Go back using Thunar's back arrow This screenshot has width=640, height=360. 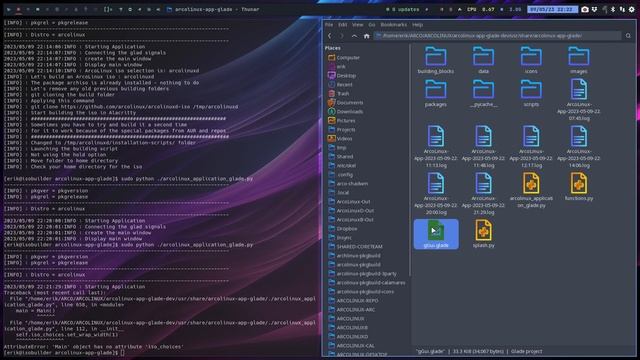[x=329, y=36]
